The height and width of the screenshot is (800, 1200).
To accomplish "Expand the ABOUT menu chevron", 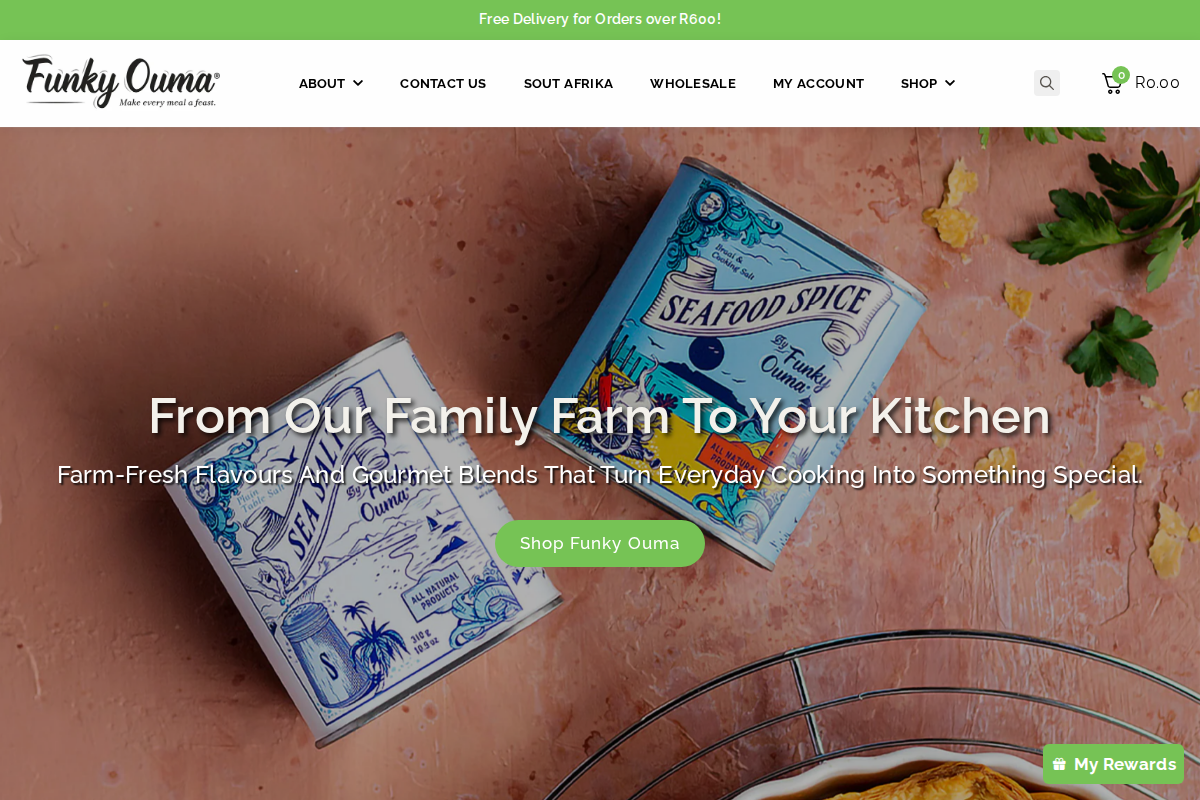I will [x=358, y=83].
